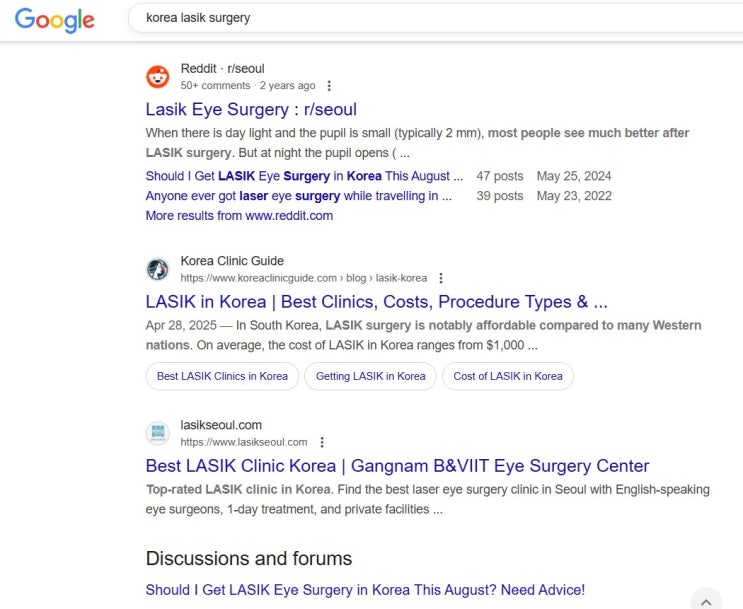Click the Korea Clinic Guide site name

point(232,261)
